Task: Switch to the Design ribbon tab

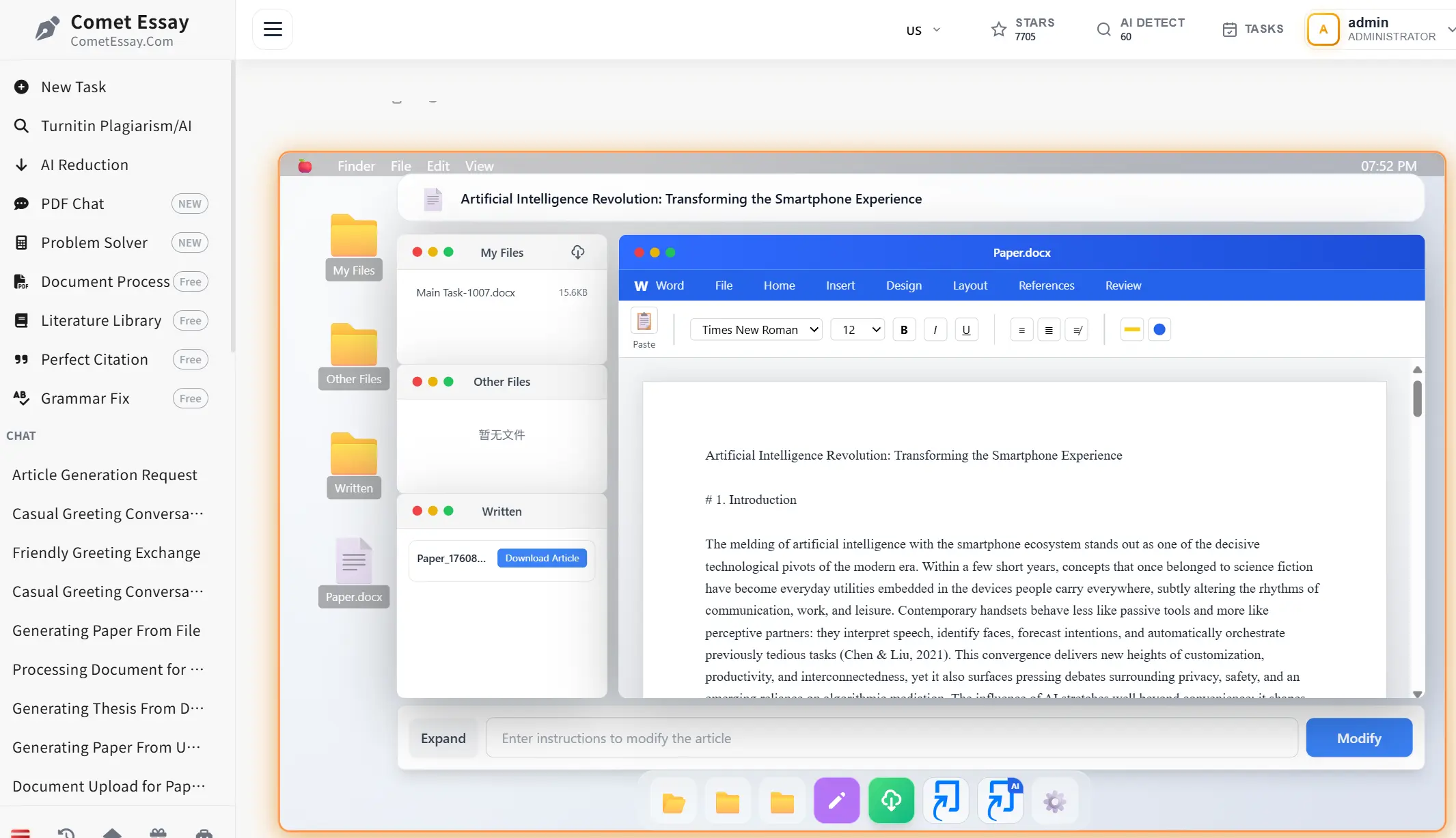Action: [x=904, y=285]
